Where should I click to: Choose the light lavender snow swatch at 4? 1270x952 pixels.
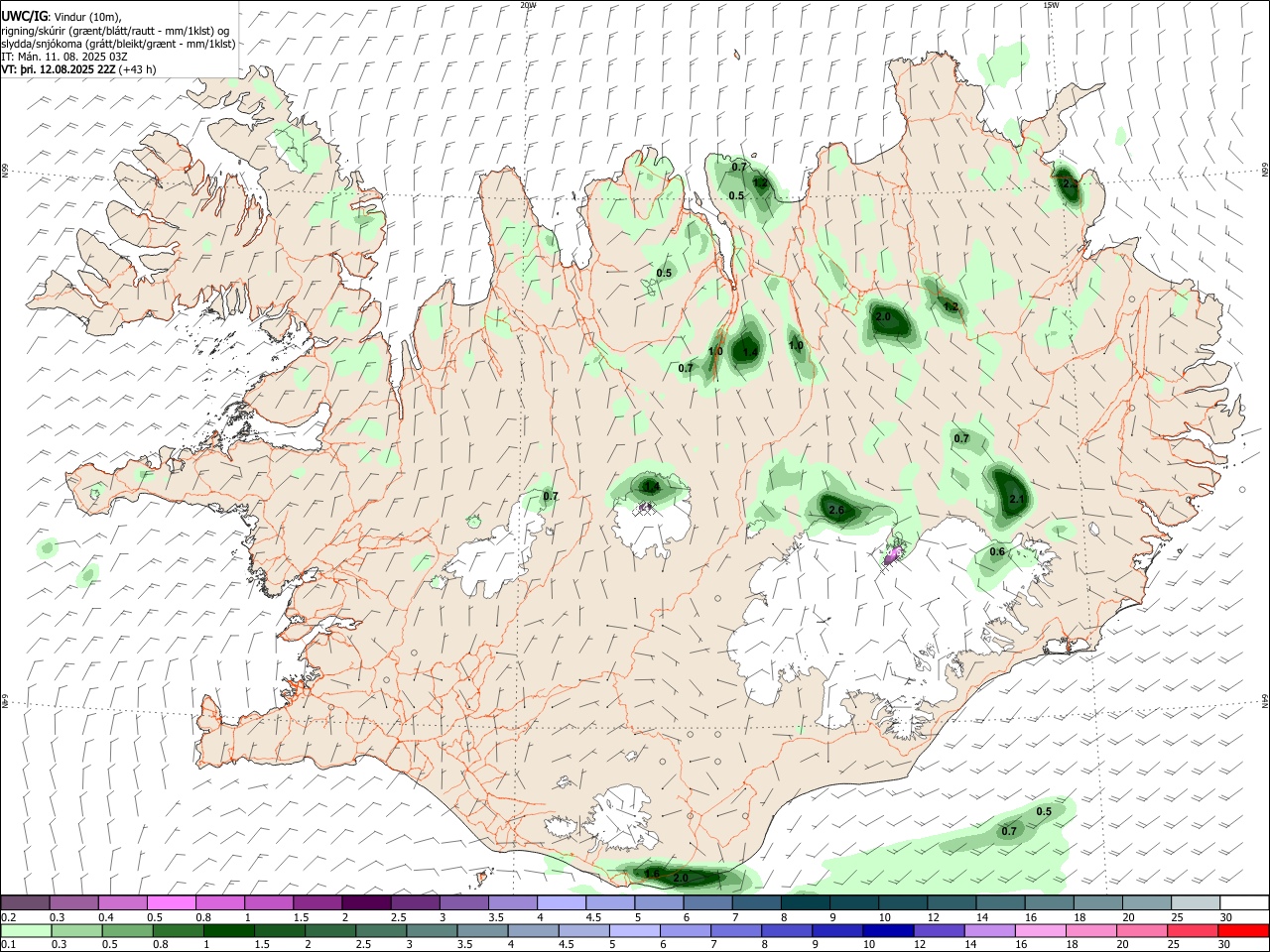pyautogui.click(x=562, y=902)
